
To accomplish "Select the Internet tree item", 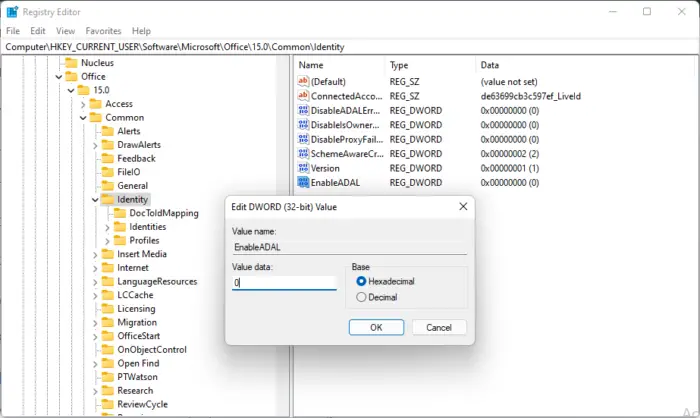I will (133, 268).
